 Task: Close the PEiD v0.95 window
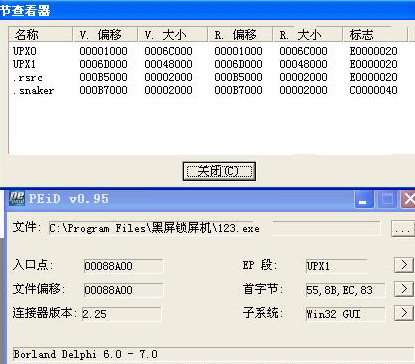(408, 199)
